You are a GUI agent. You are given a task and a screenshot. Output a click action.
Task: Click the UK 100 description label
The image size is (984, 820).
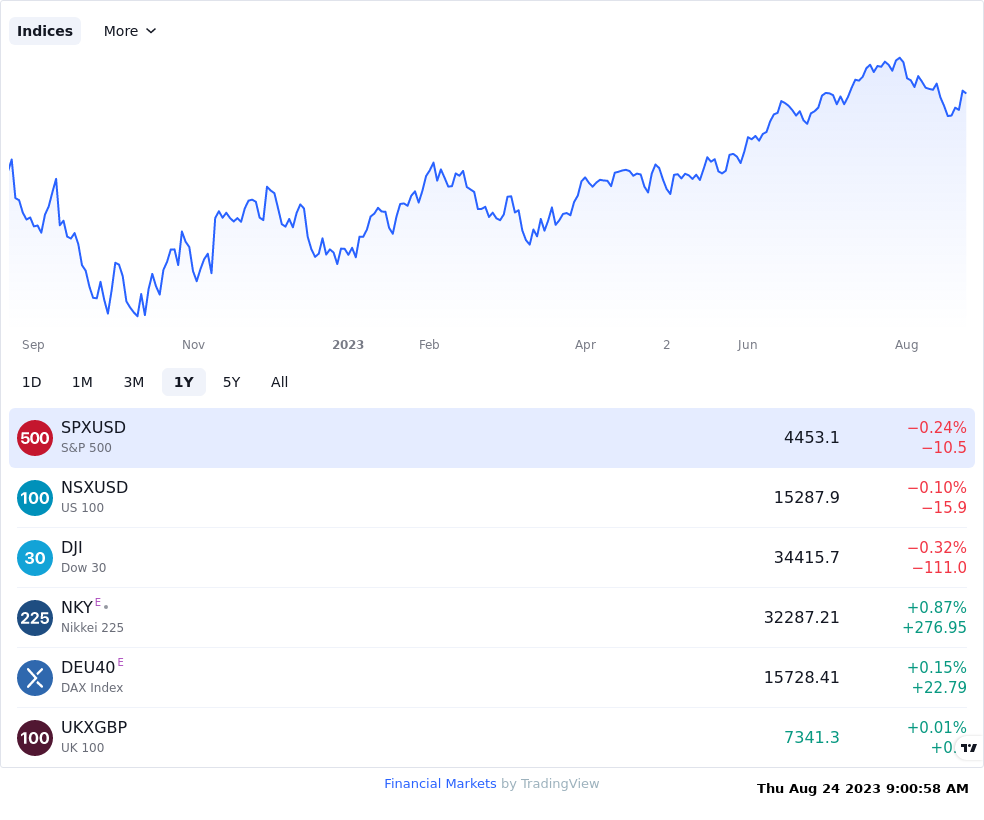(82, 748)
